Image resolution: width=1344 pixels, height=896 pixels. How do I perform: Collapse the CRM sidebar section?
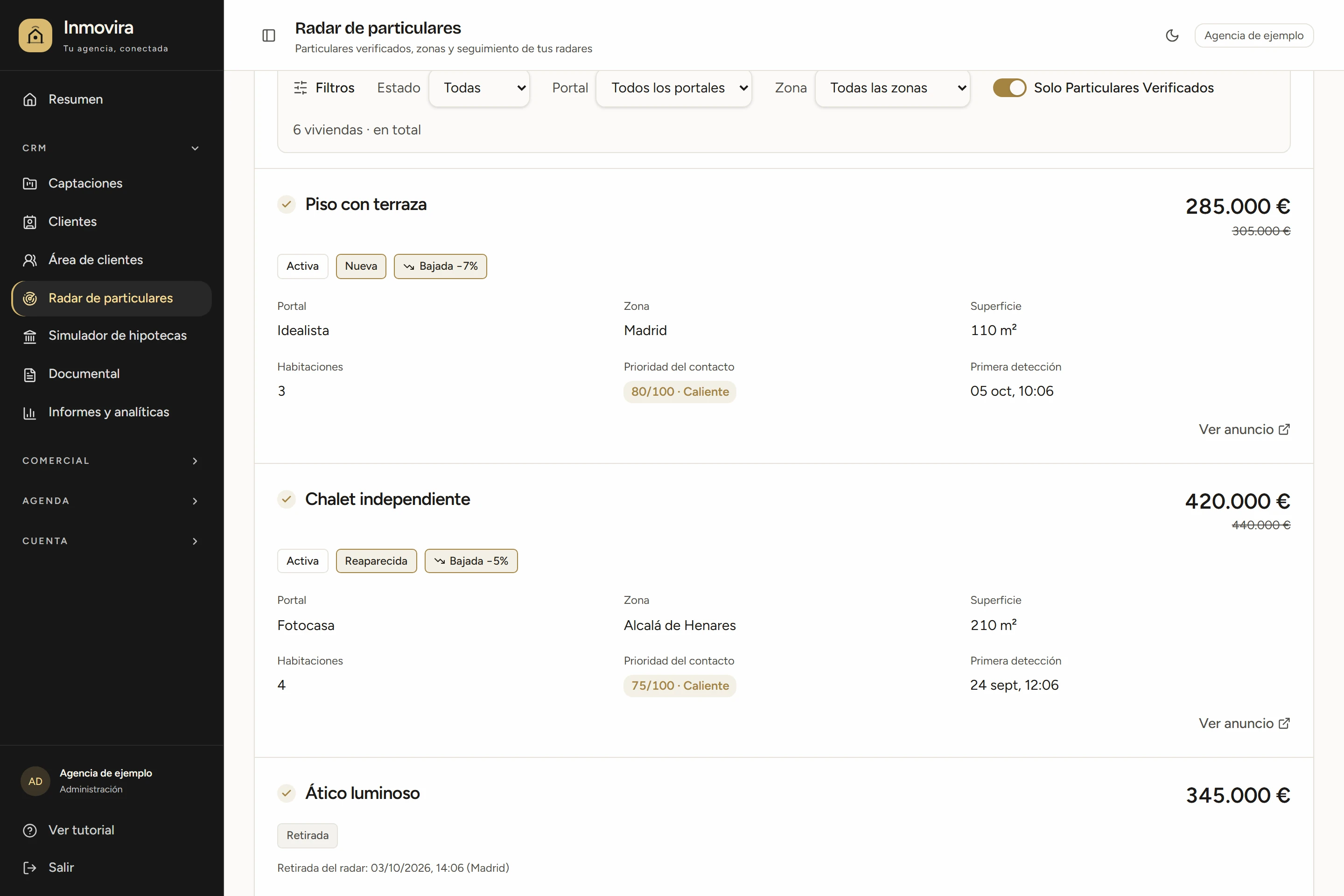pos(112,148)
